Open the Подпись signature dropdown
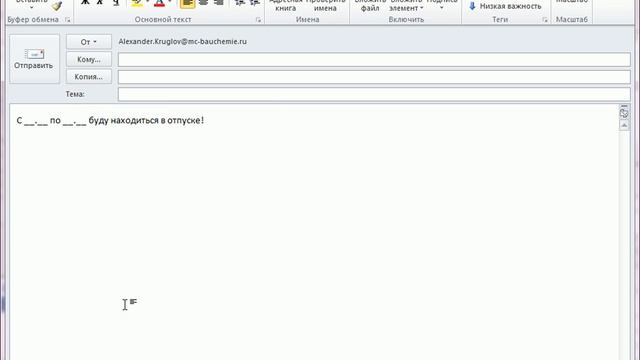Image resolution: width=640 pixels, height=360 pixels. [442, 5]
